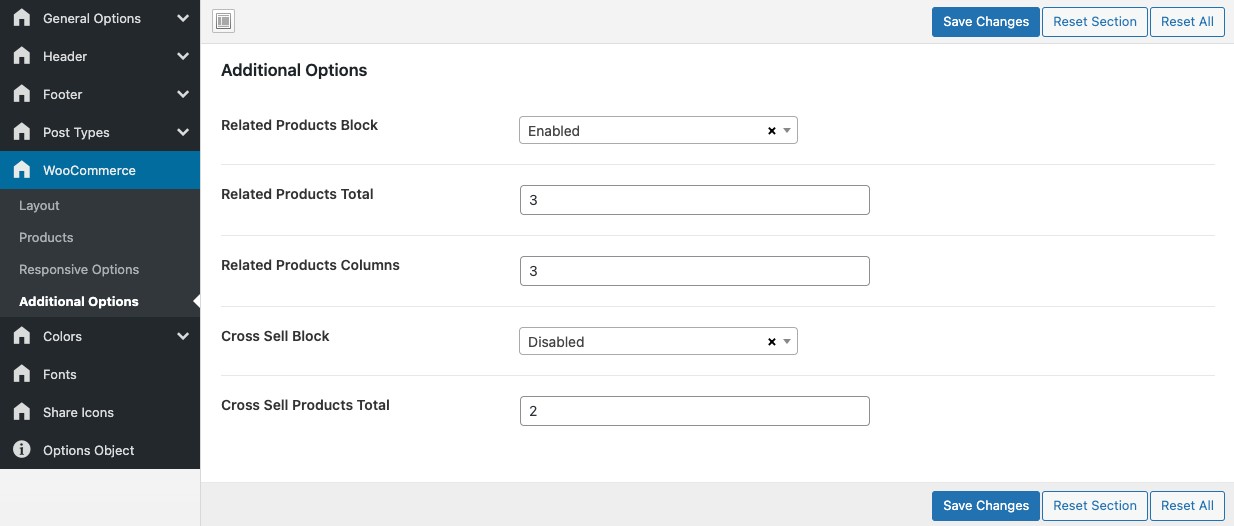1234x526 pixels.
Task: Click the home icon next to Fonts
Action: pyautogui.click(x=22, y=374)
